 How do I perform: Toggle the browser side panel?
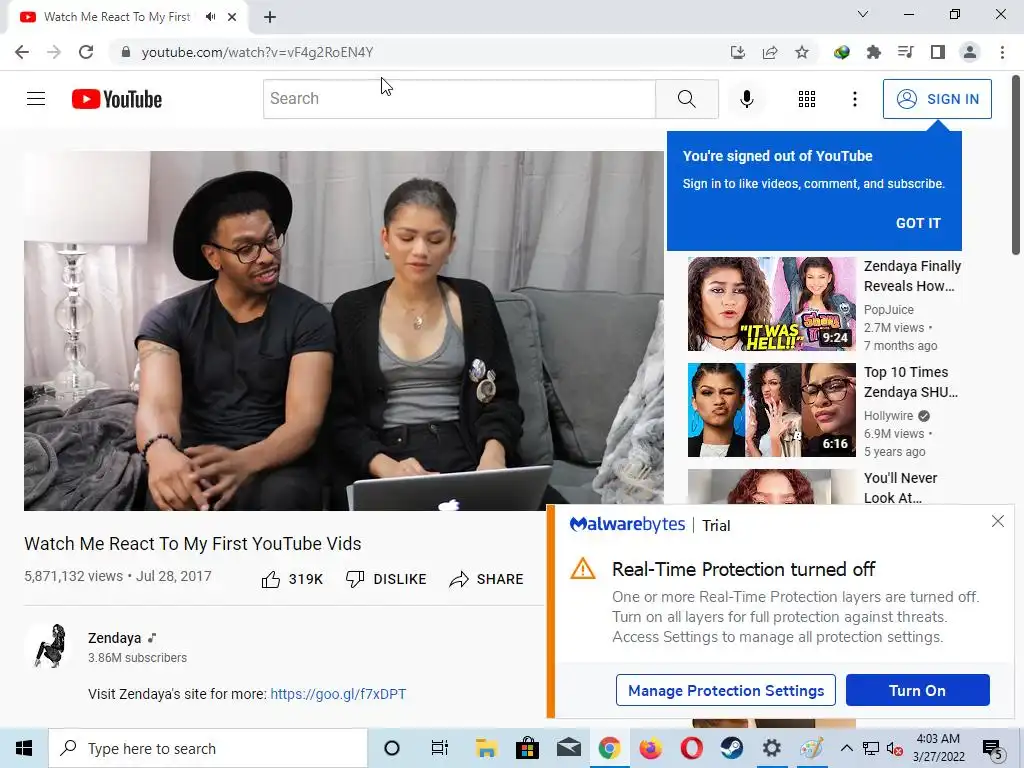click(937, 52)
